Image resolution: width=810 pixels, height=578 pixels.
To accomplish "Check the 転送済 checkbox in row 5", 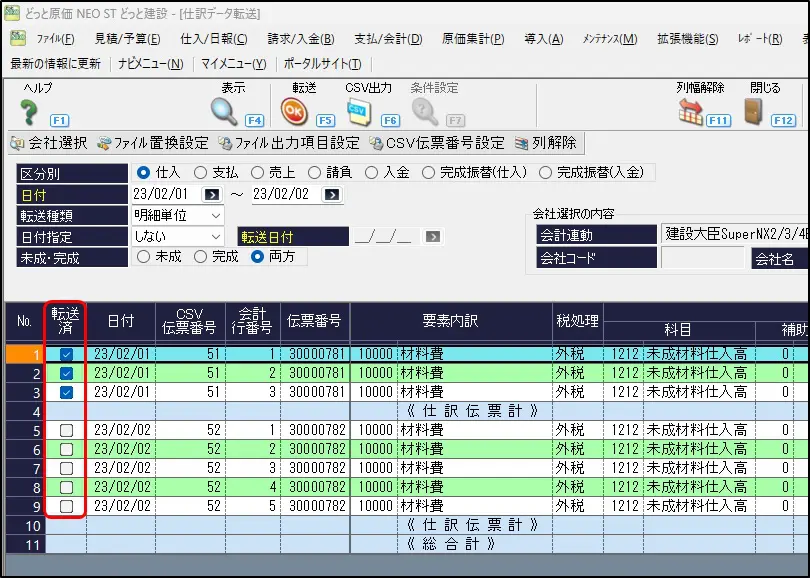I will coord(66,430).
